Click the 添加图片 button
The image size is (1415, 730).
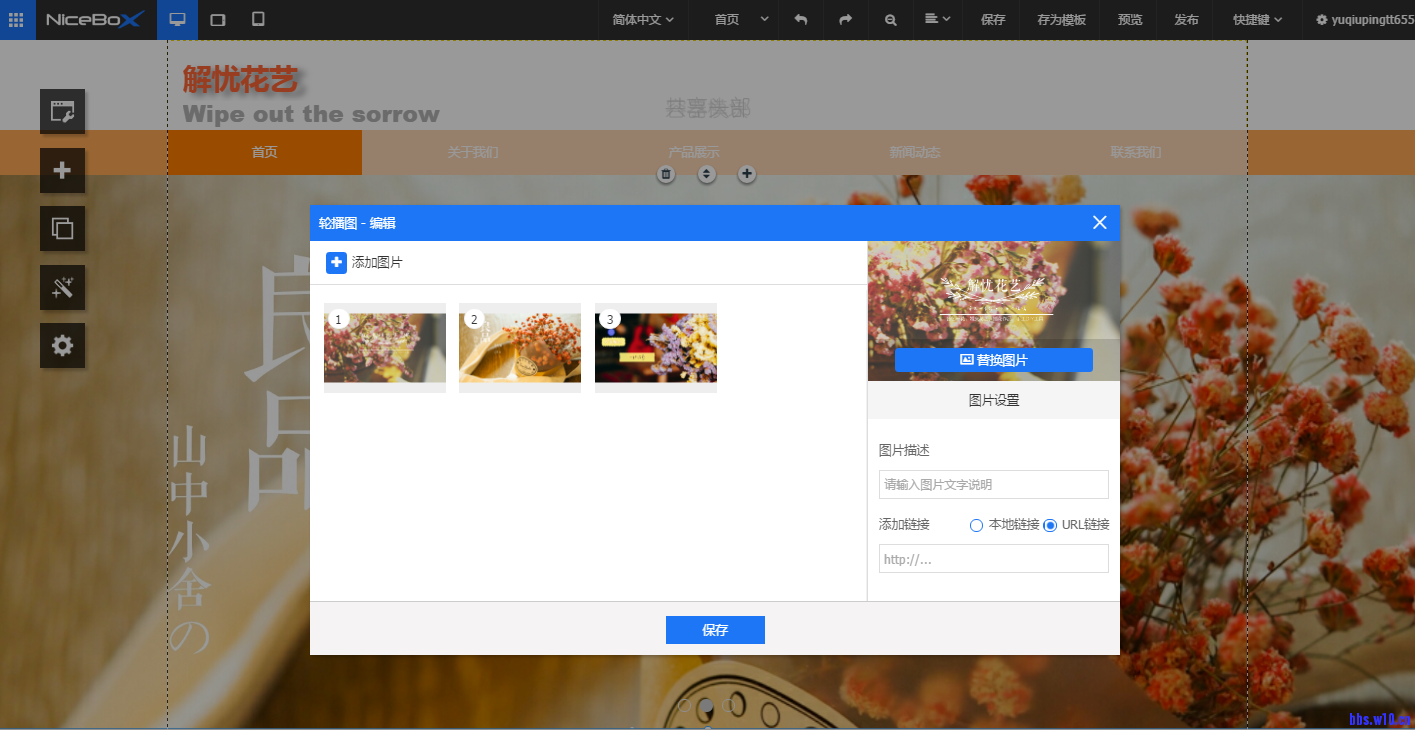(x=365, y=263)
